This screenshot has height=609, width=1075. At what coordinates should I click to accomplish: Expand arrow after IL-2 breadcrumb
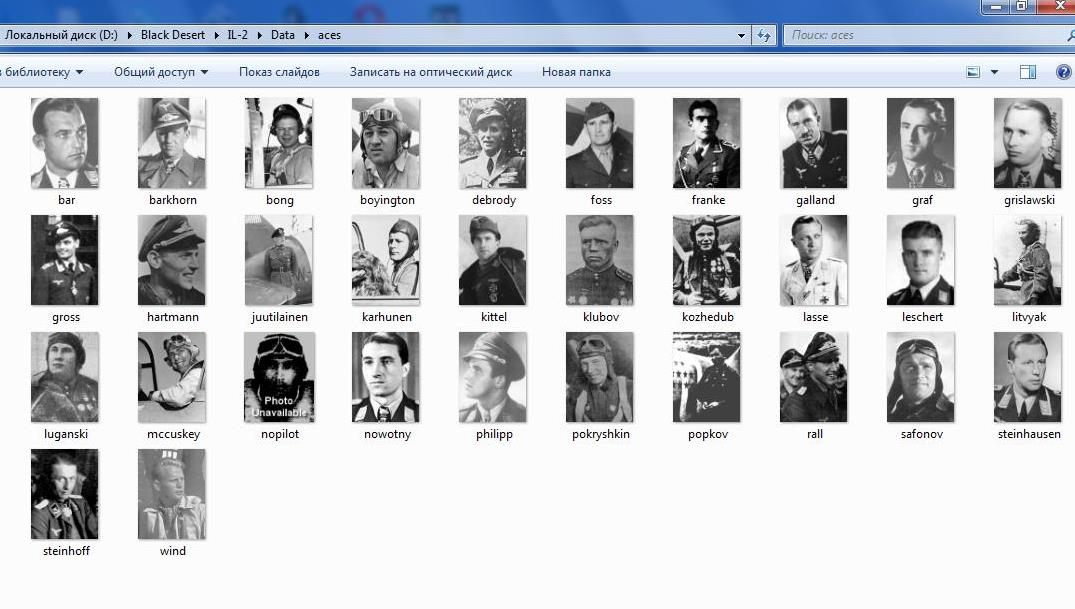259,35
